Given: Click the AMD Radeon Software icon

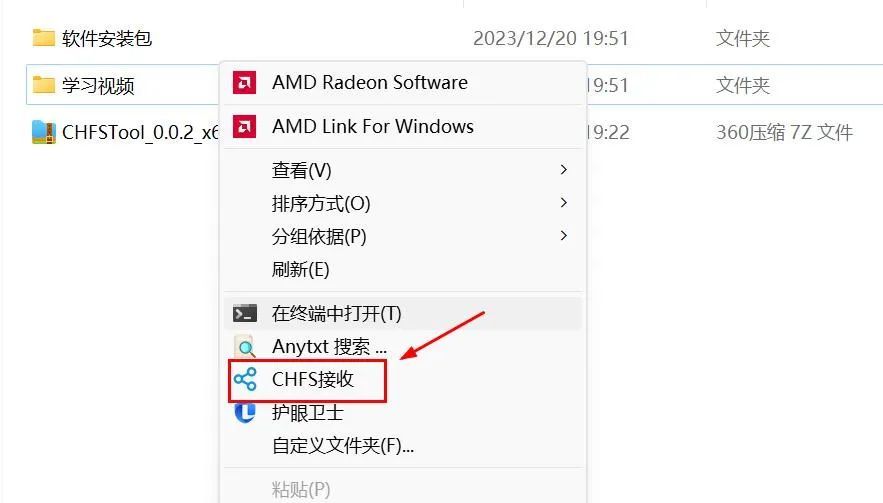Looking at the screenshot, I should pyautogui.click(x=244, y=83).
